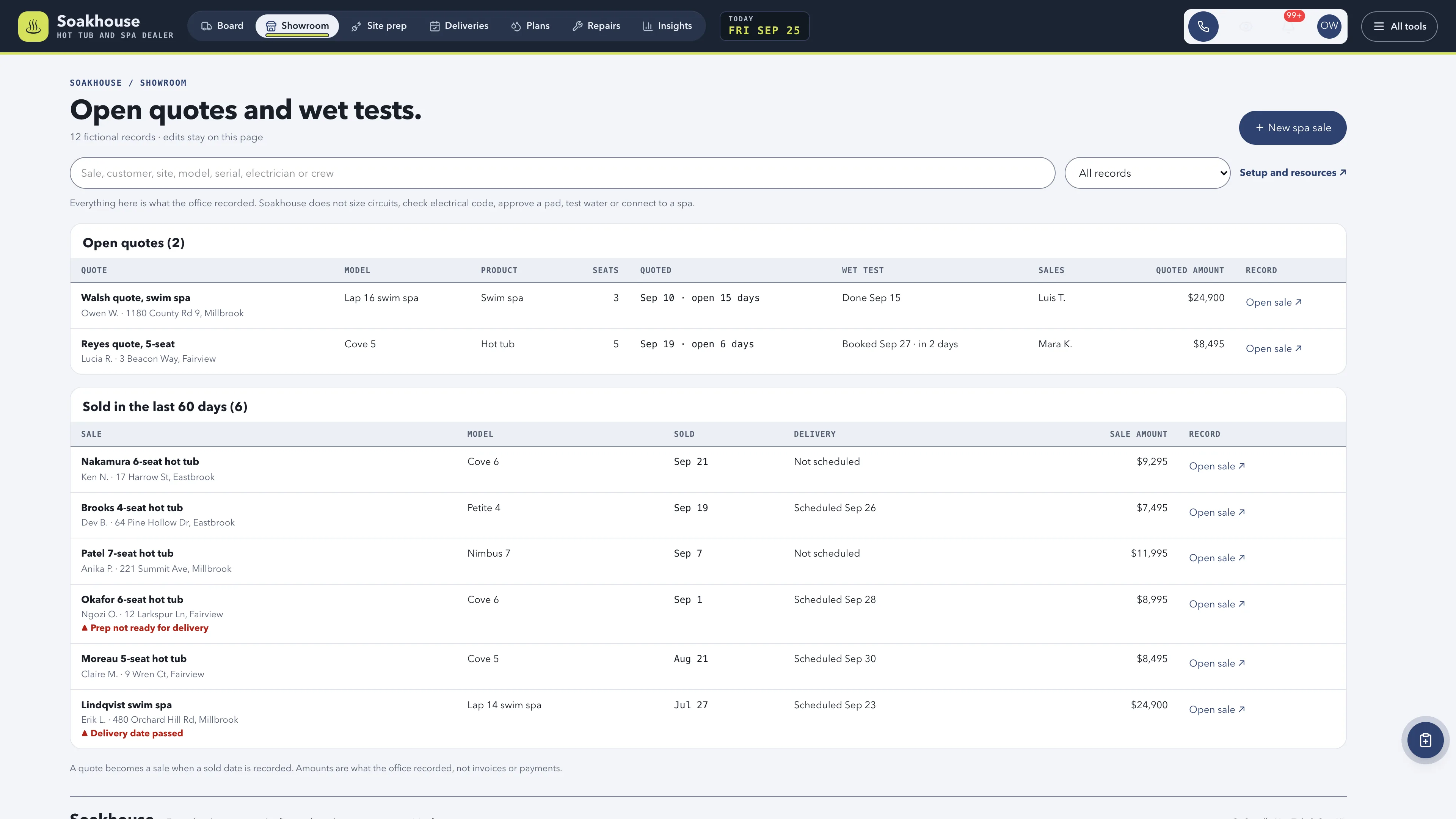Click 'Booked Sep 27 · in 2 days' cell

tap(900, 344)
